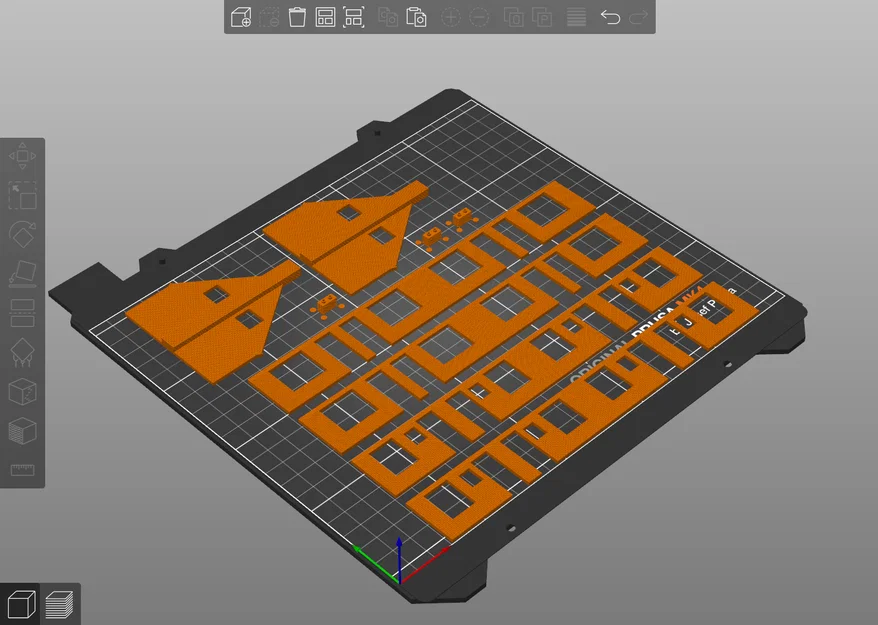Arrange all objects on the bed
The height and width of the screenshot is (625, 878).
coord(325,17)
